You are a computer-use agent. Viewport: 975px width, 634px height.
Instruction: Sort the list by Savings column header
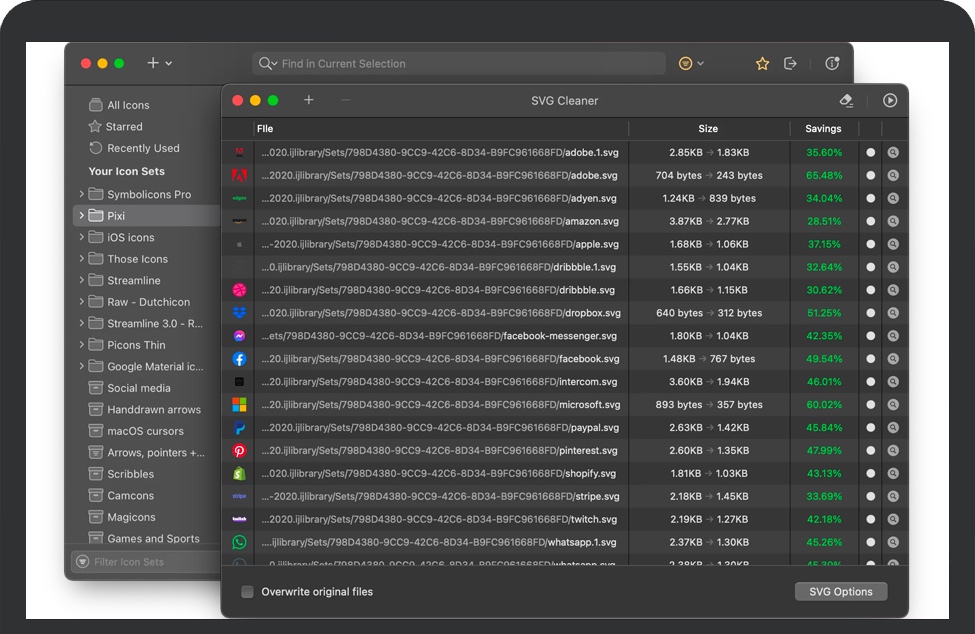coord(823,129)
